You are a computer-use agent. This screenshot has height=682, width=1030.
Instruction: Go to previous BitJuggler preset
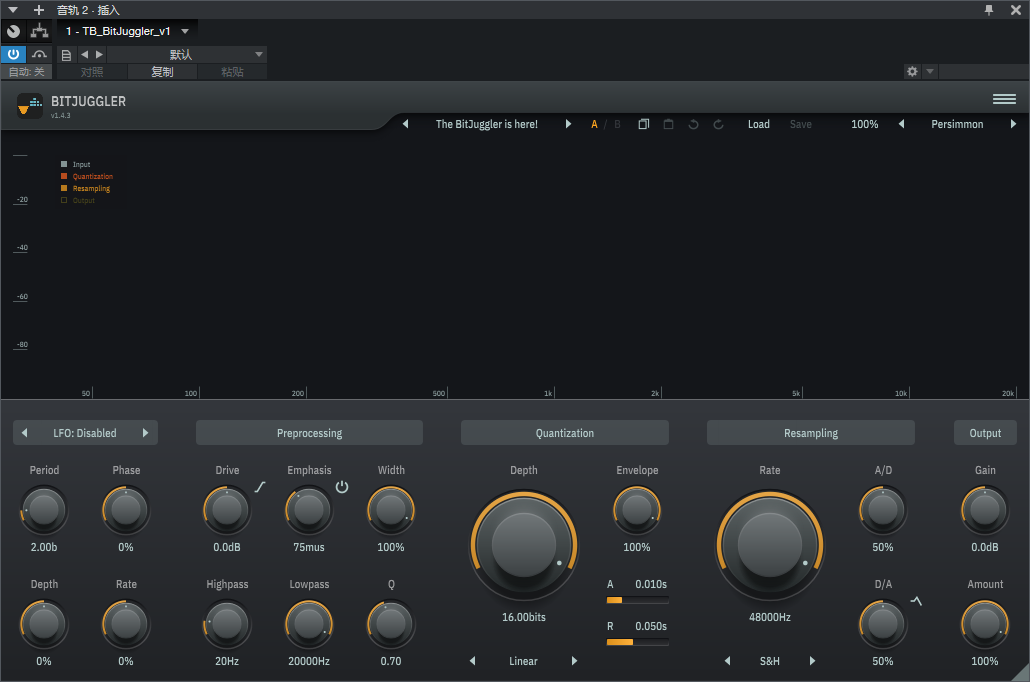tap(405, 124)
